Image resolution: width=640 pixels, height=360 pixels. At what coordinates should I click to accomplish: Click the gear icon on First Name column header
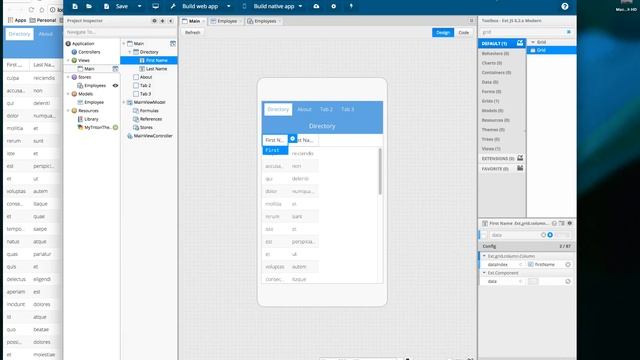[x=292, y=139]
